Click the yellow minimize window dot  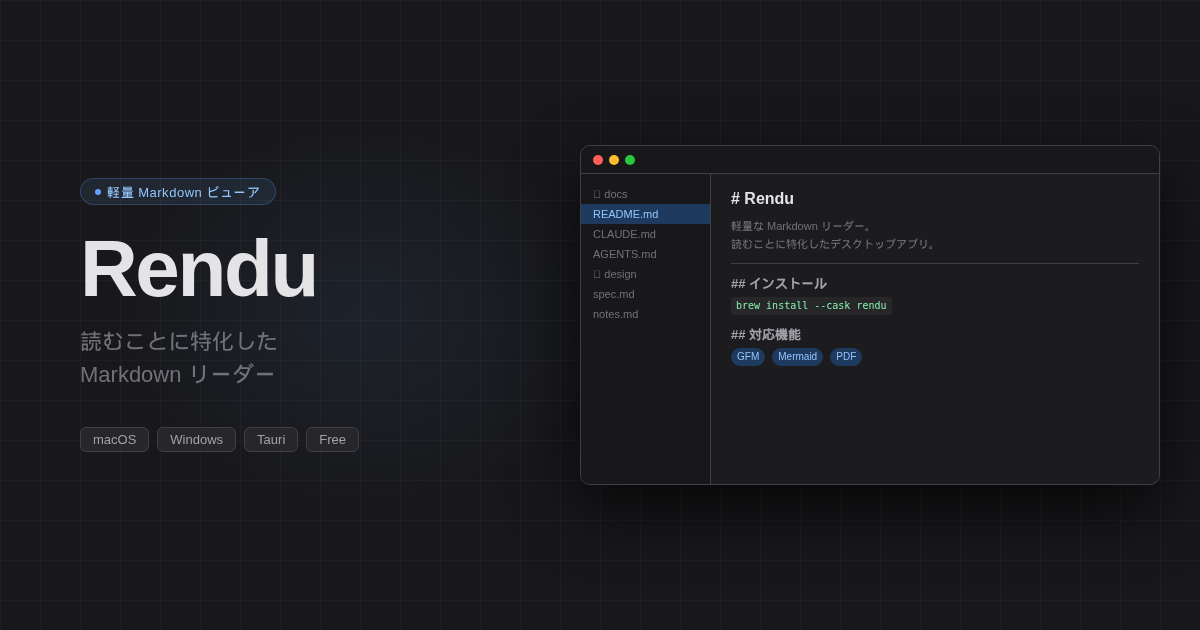coord(614,160)
